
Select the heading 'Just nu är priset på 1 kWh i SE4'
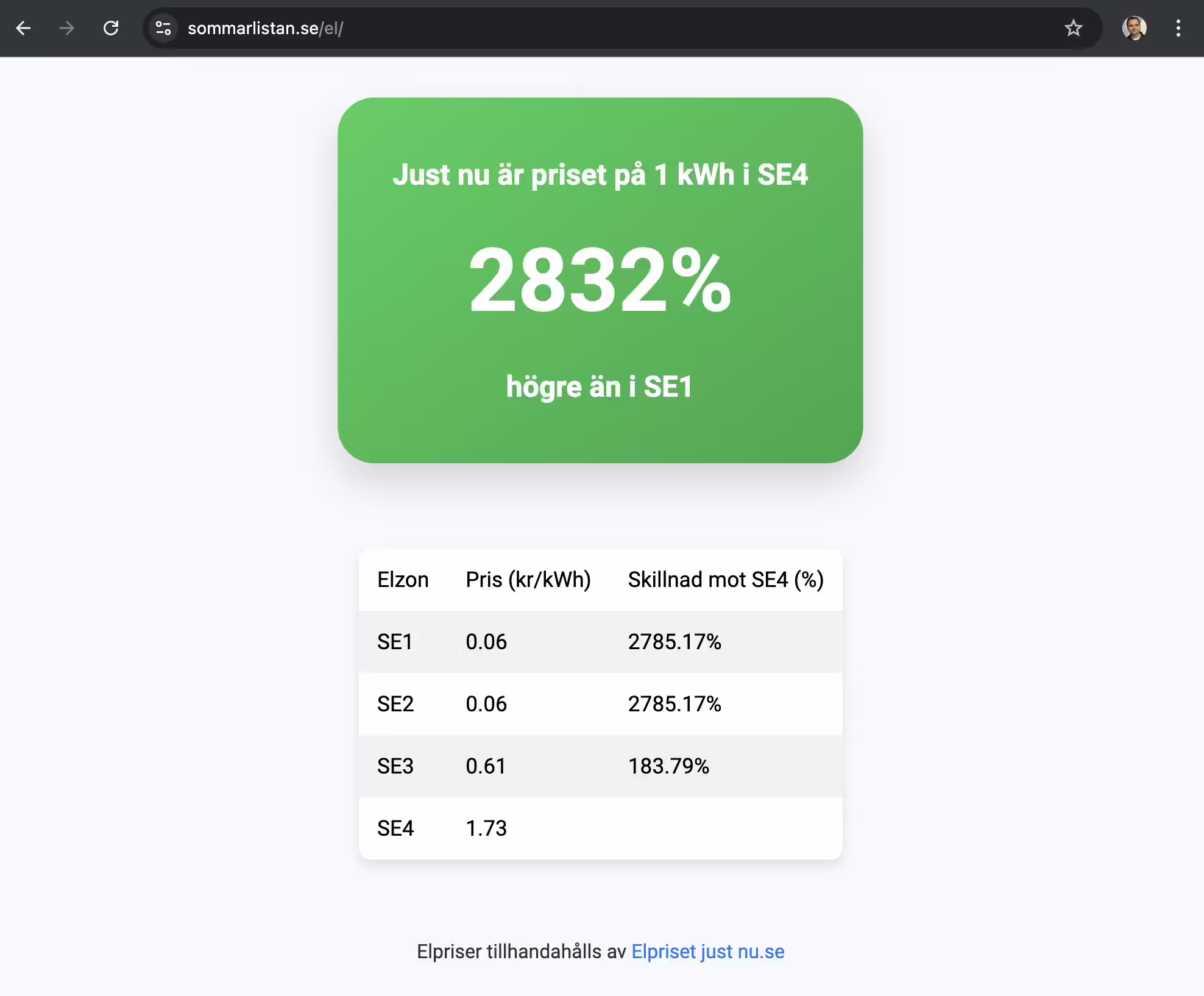(600, 175)
